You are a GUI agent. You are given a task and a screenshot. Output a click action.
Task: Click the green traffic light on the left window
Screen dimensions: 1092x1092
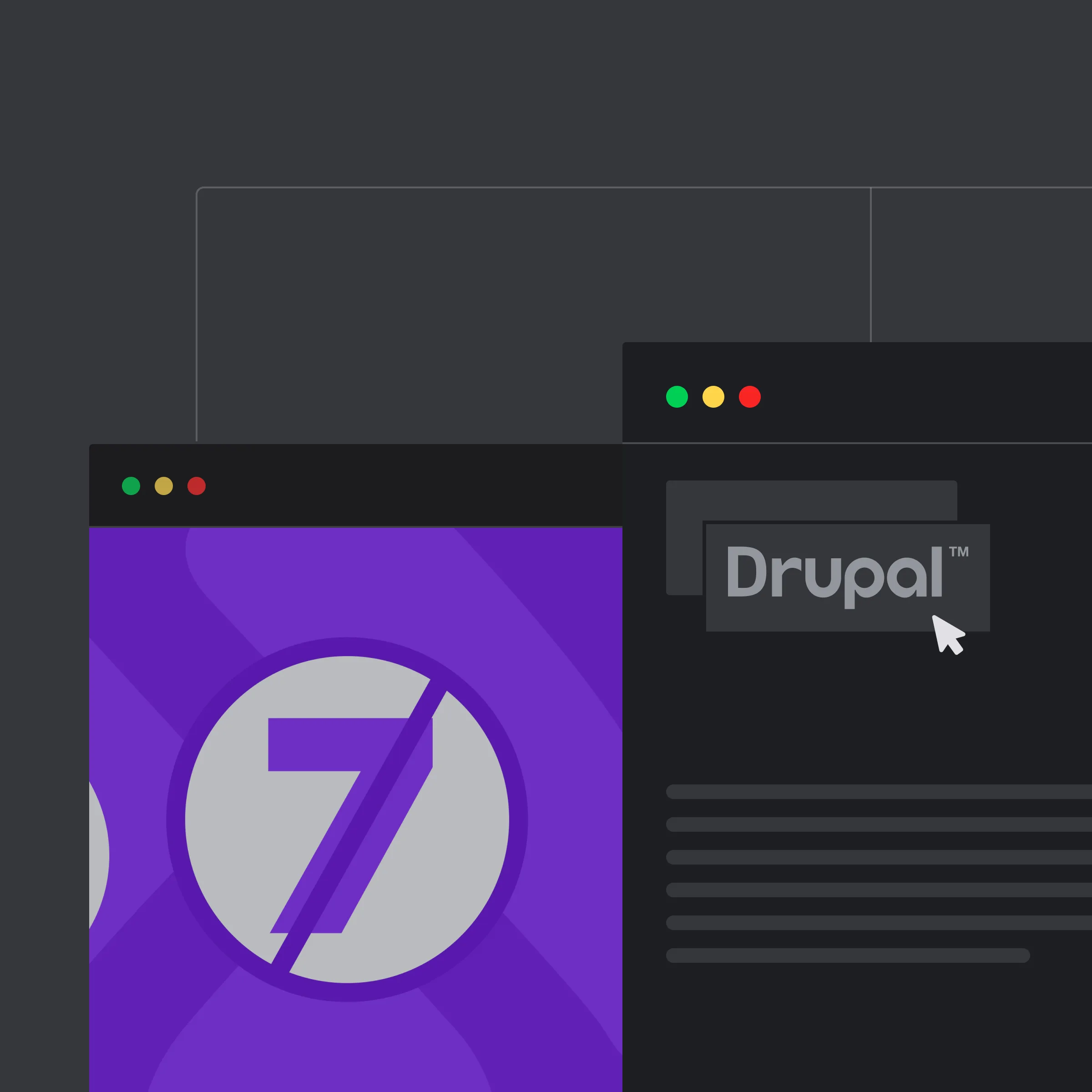pos(131,485)
